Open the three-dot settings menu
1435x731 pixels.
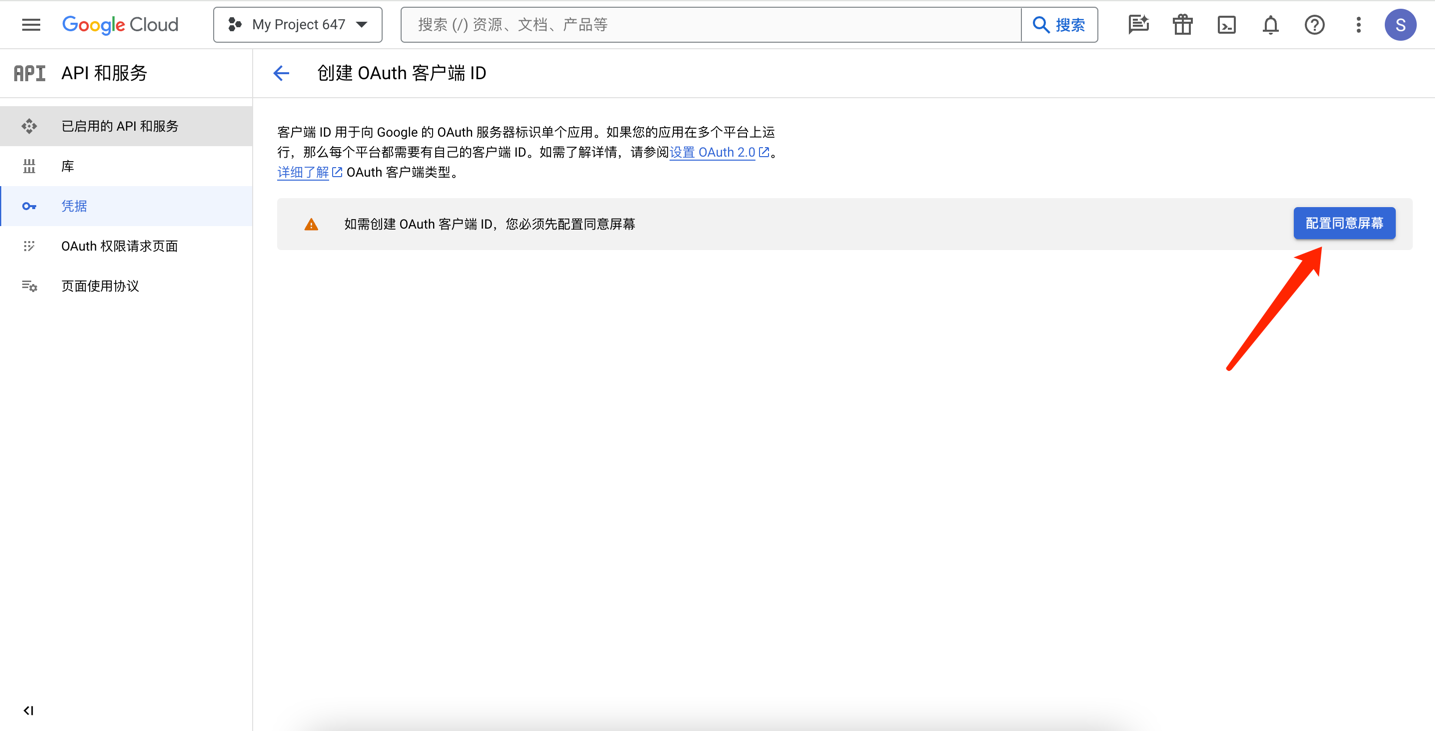1358,24
